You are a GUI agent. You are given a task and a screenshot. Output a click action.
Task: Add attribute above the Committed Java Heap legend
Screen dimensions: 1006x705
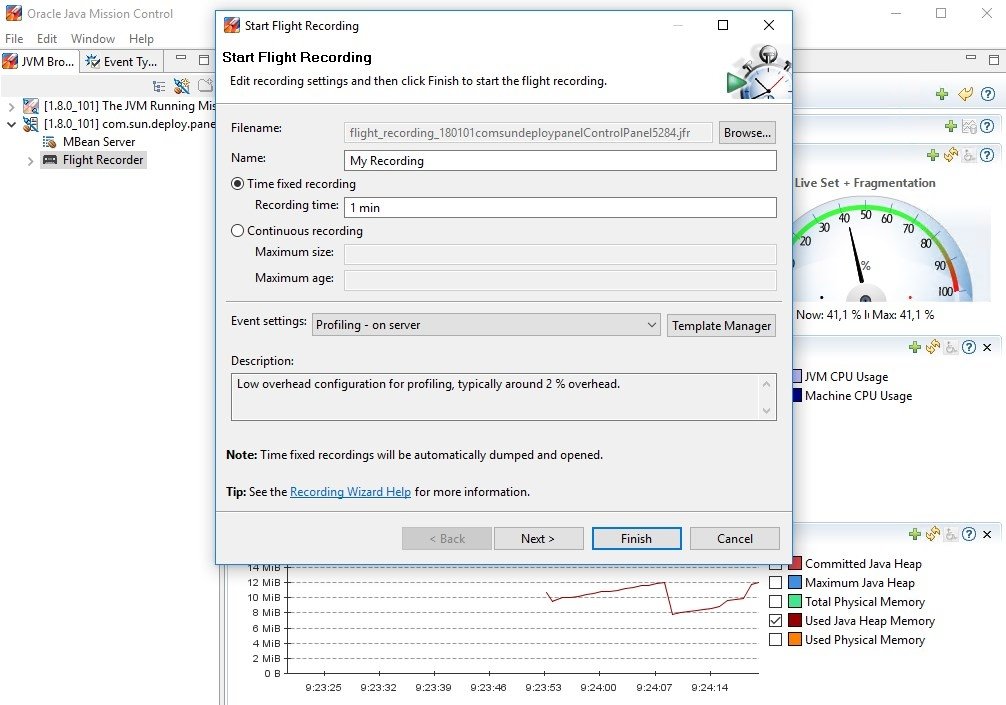coord(915,534)
